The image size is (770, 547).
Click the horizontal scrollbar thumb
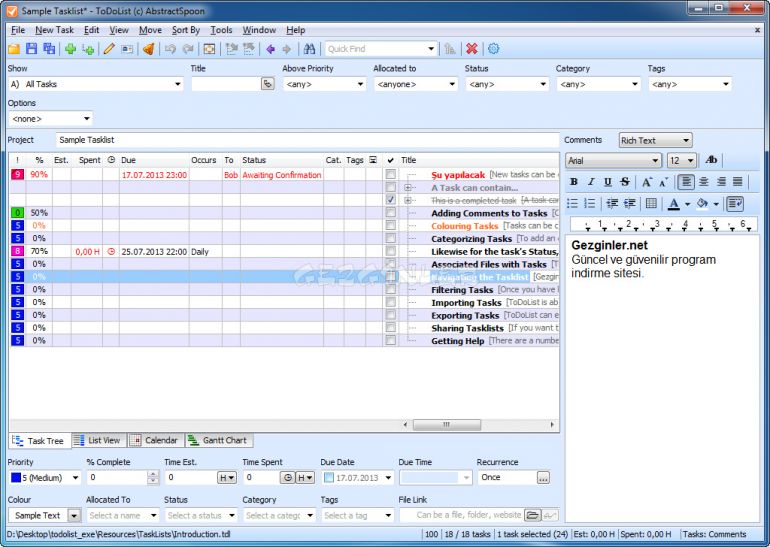[x=446, y=424]
